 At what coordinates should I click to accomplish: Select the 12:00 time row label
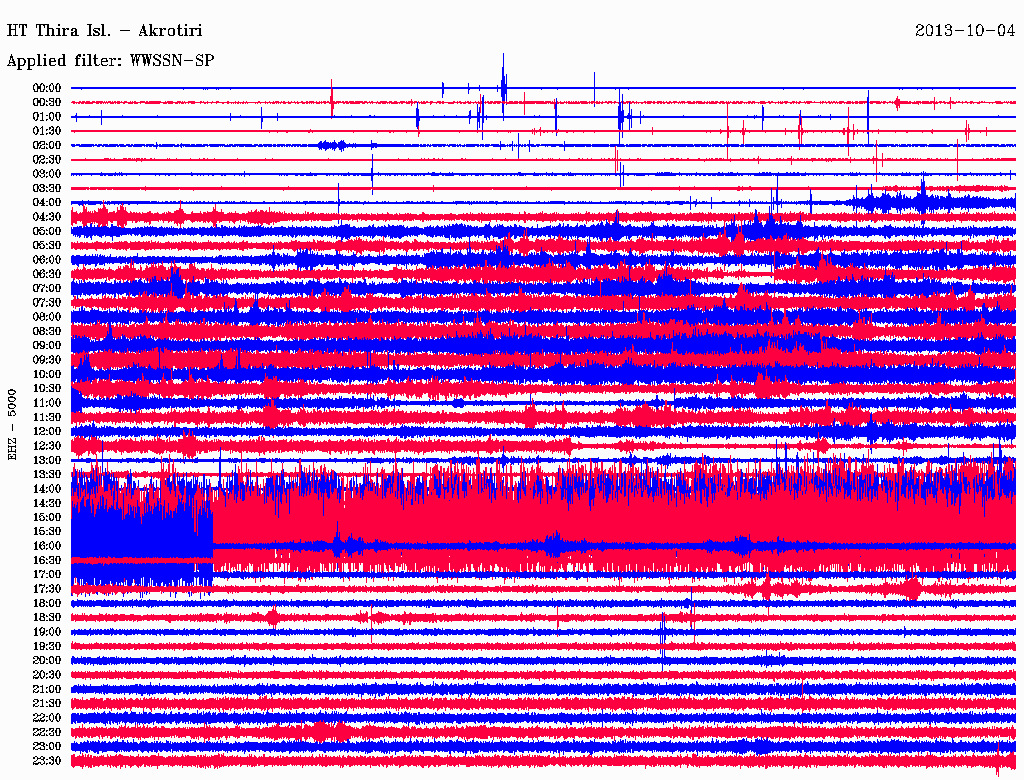pos(47,431)
